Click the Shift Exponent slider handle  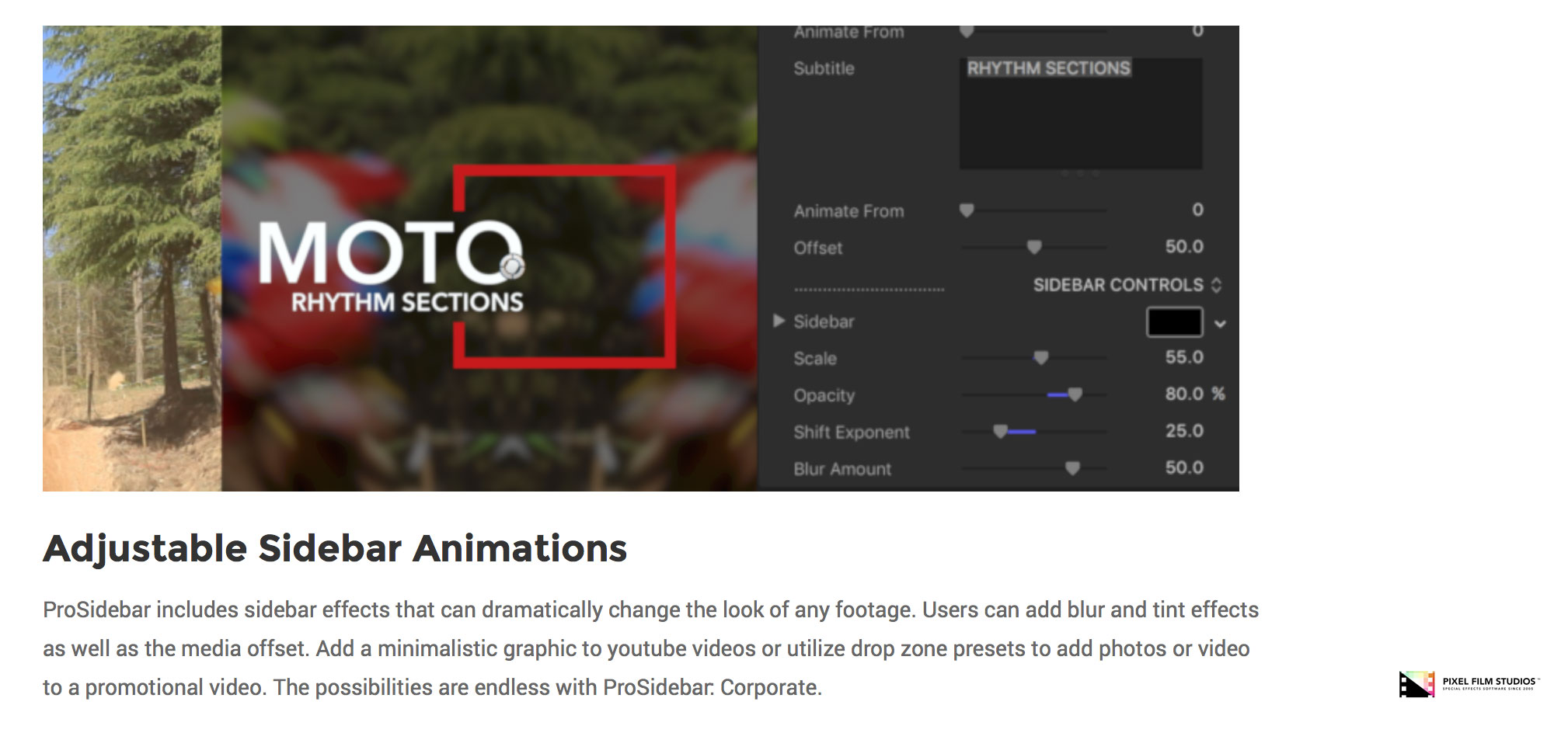click(1000, 431)
